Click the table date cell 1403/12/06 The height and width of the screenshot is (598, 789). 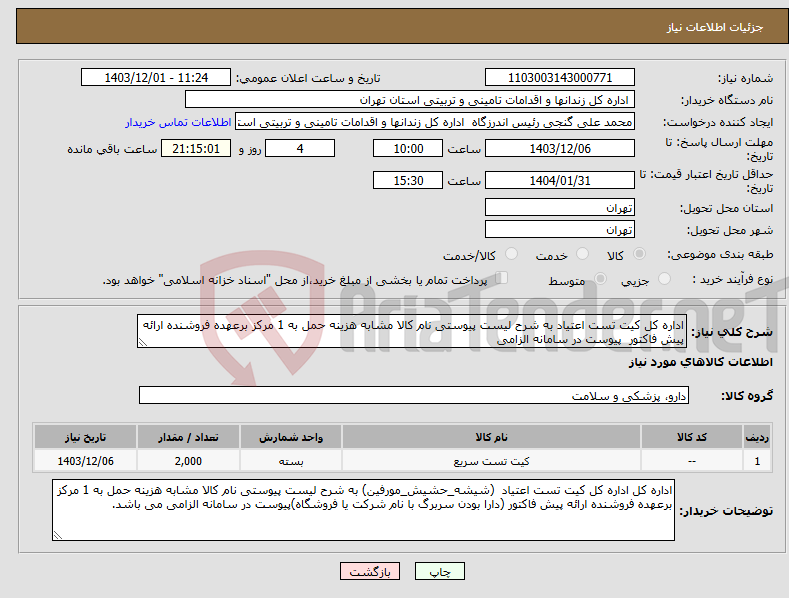tap(86, 461)
